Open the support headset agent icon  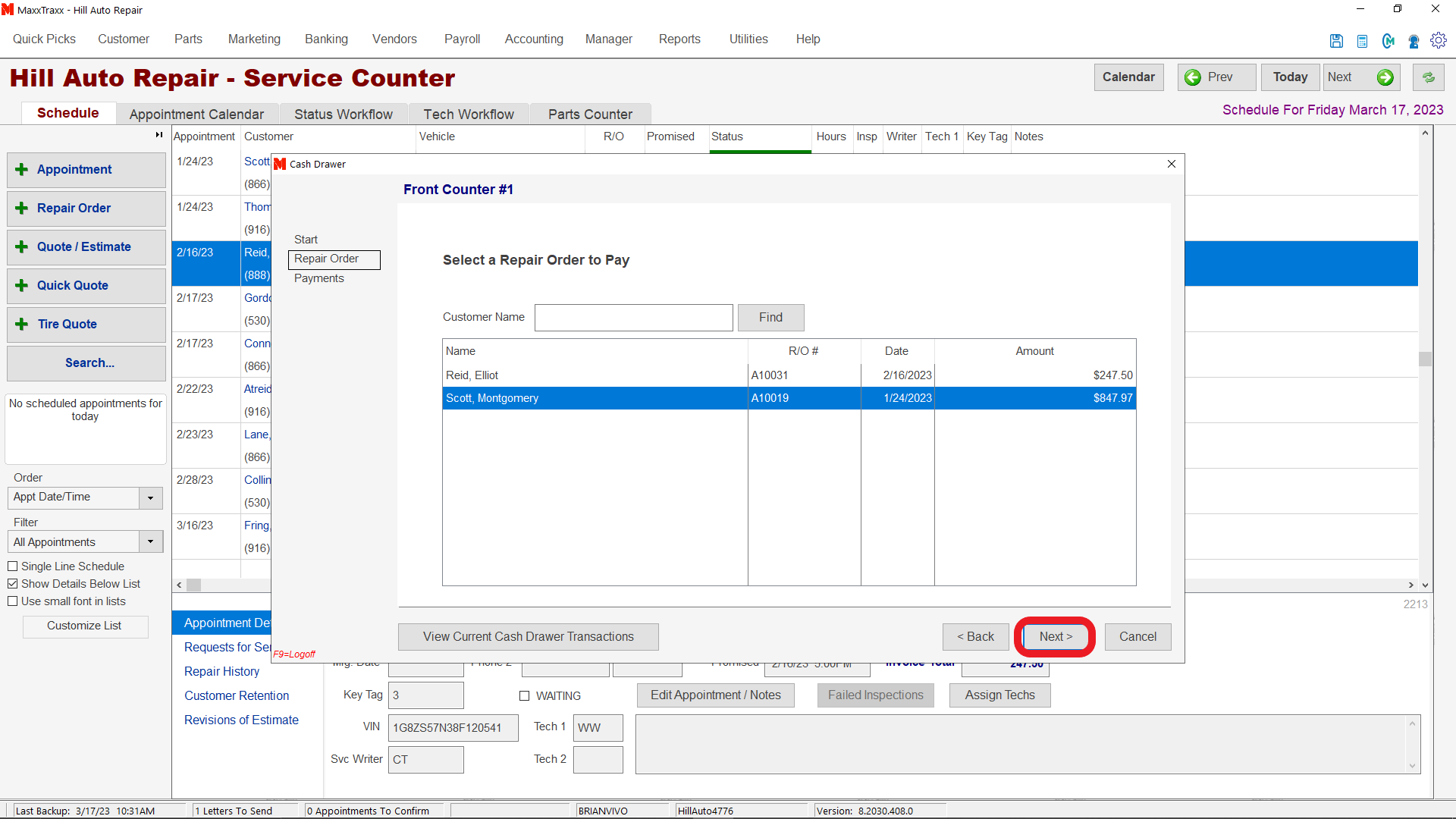[1414, 41]
